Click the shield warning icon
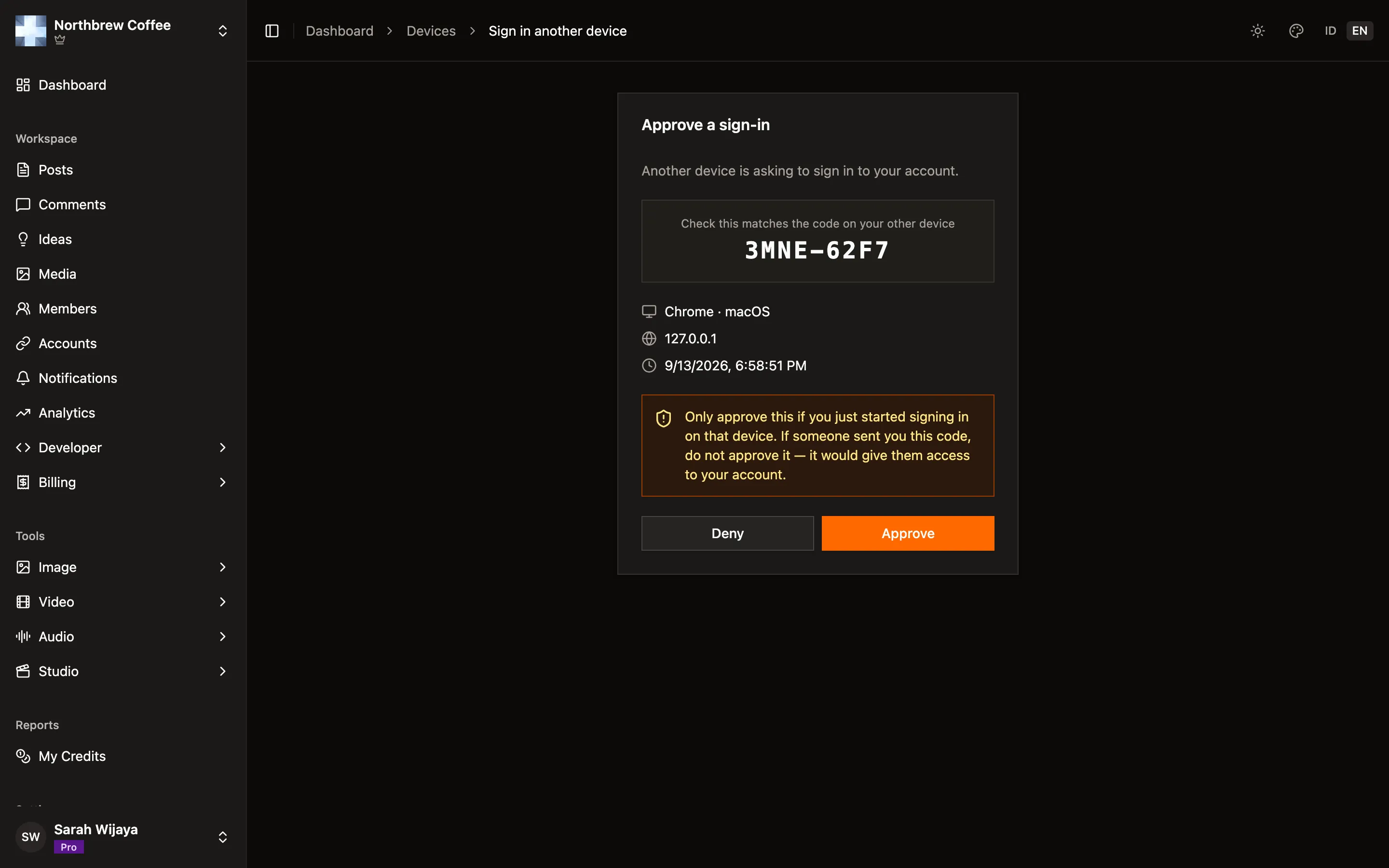 664,419
